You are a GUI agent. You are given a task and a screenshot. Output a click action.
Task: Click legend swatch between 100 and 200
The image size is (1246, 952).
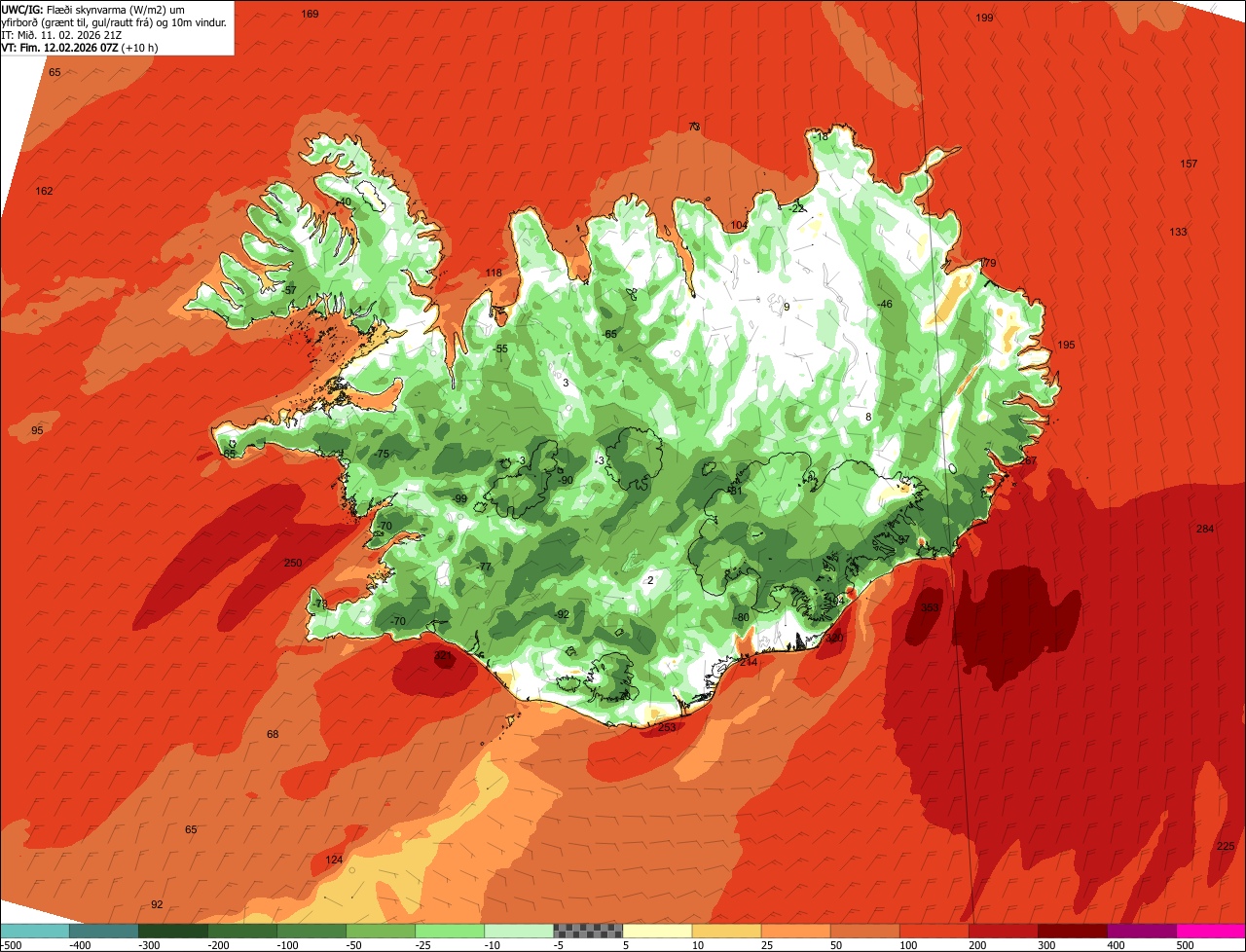coord(934,931)
